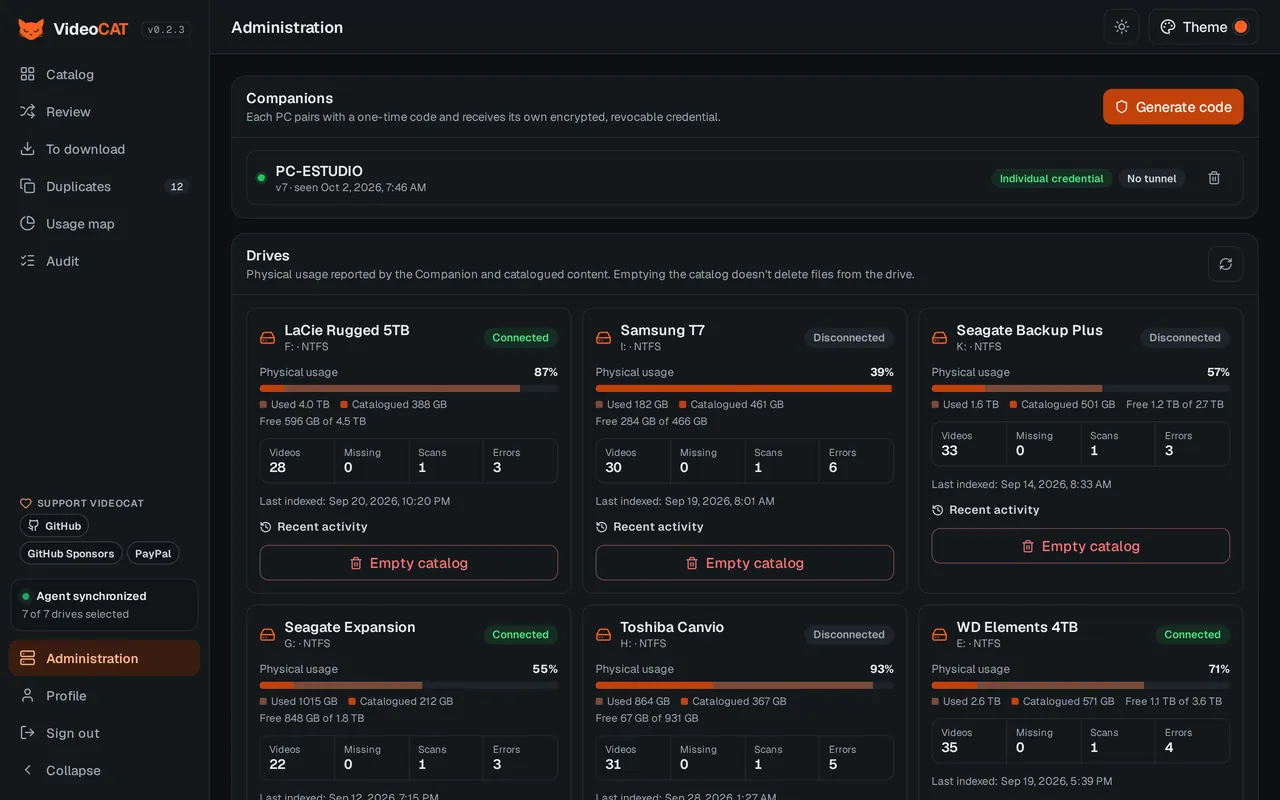Click the Toshiba Canvio drive icon

click(x=604, y=635)
